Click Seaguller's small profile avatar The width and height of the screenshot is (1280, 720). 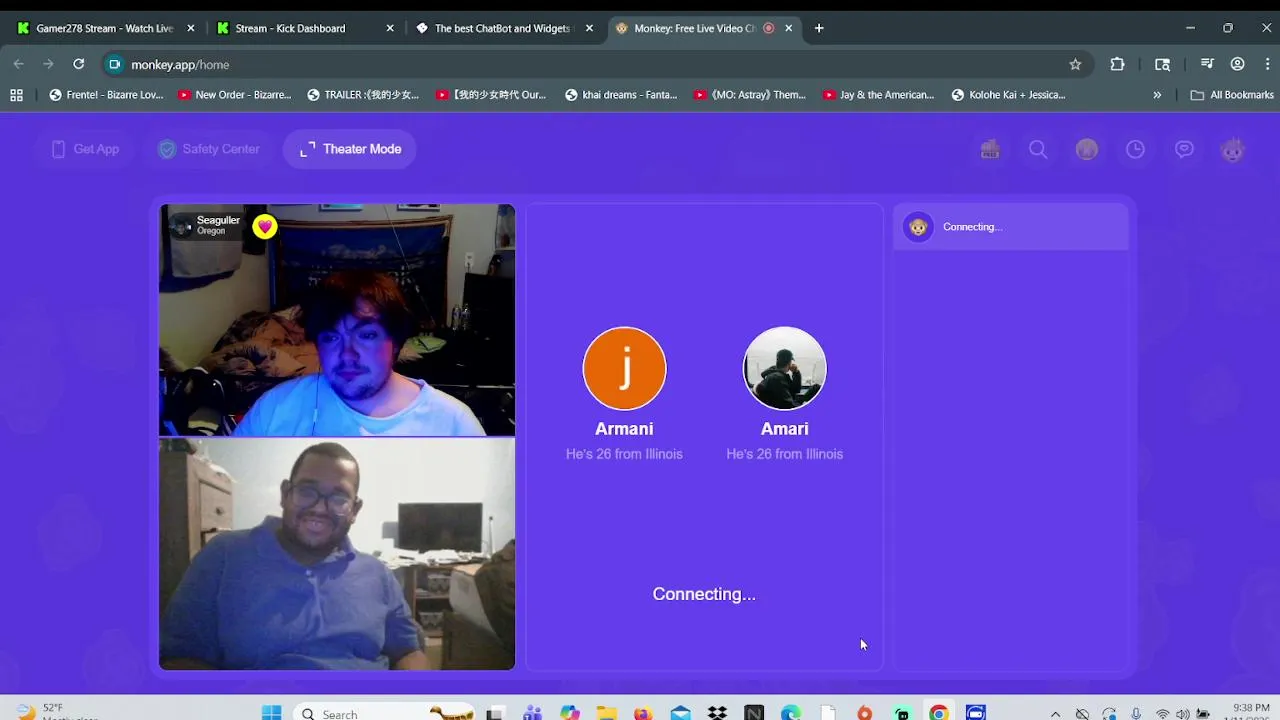click(x=181, y=226)
